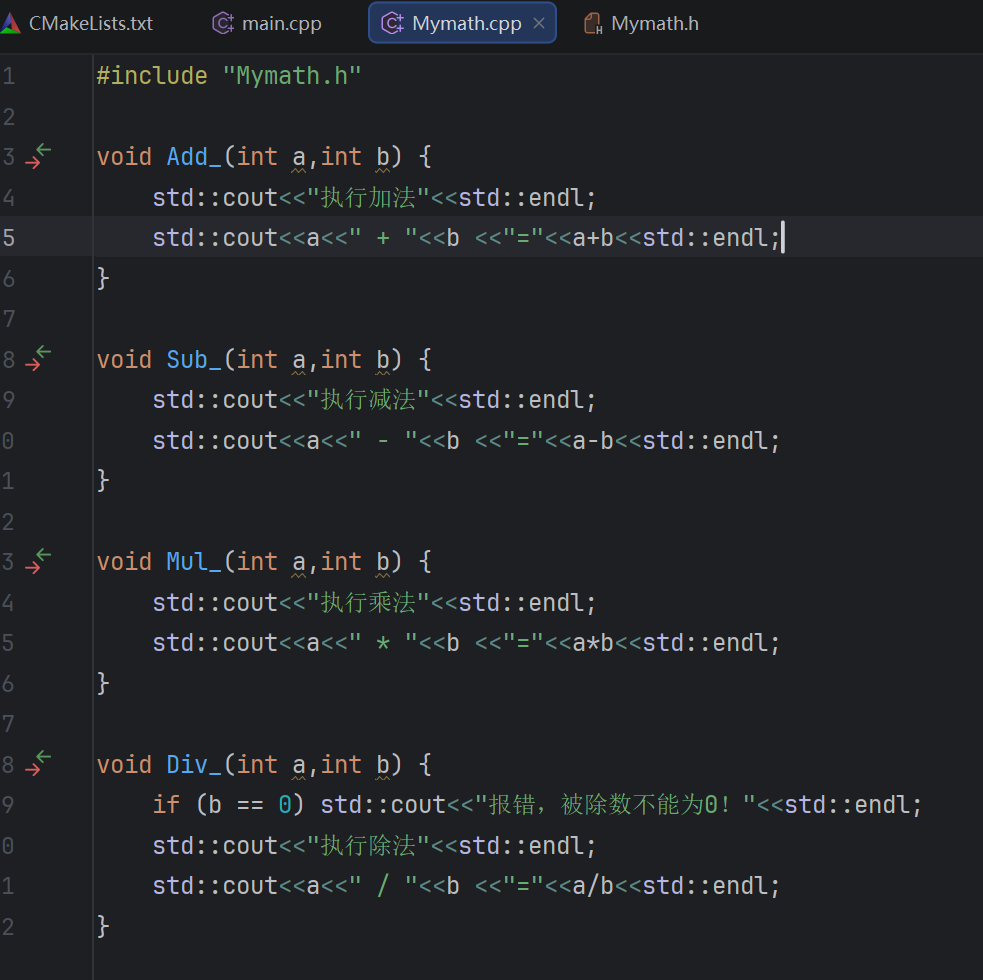Click the void keyword before Add_

(124, 157)
